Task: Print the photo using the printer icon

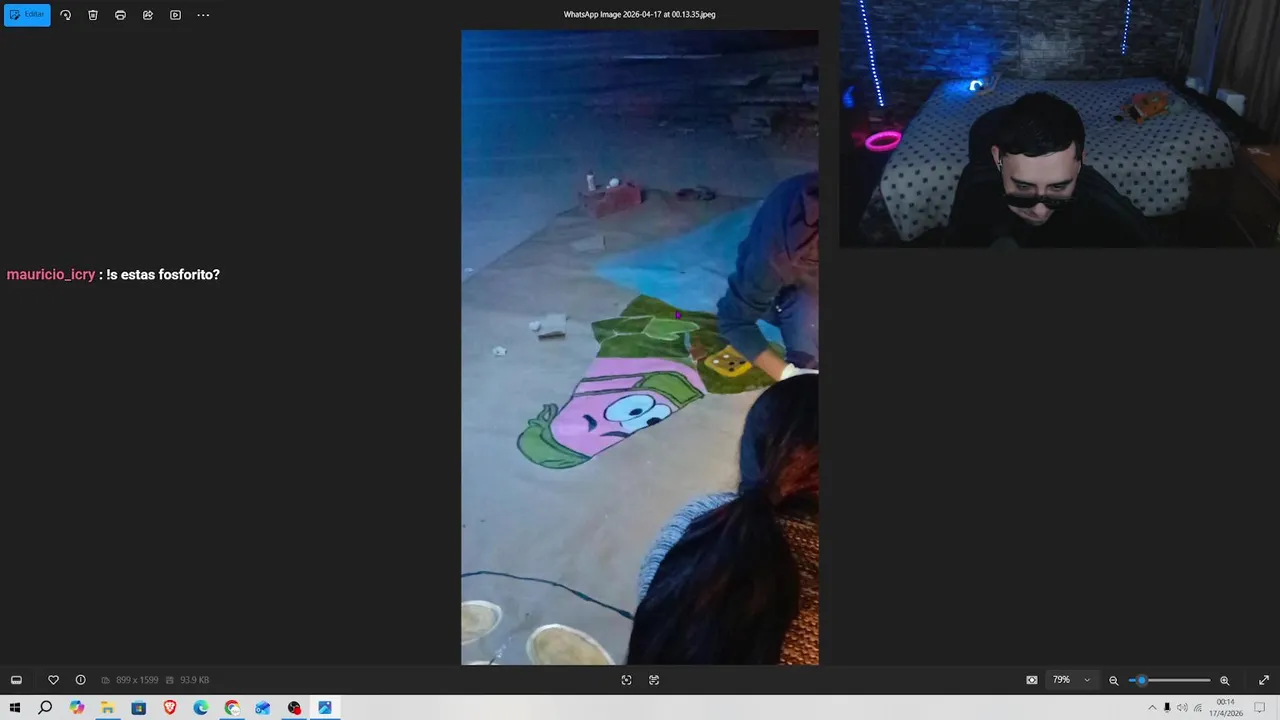Action: (x=120, y=15)
